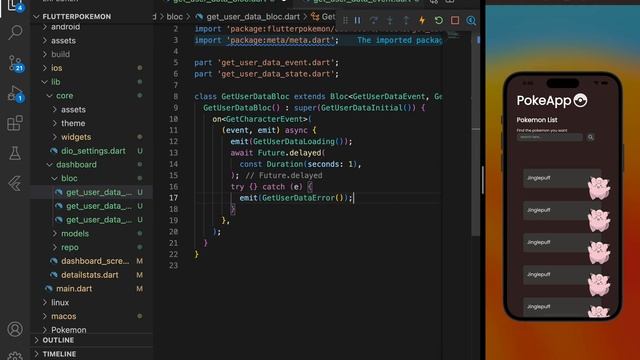Image resolution: width=640 pixels, height=360 pixels.
Task: Open the Flutter sidebar icon
Action: pos(15,184)
